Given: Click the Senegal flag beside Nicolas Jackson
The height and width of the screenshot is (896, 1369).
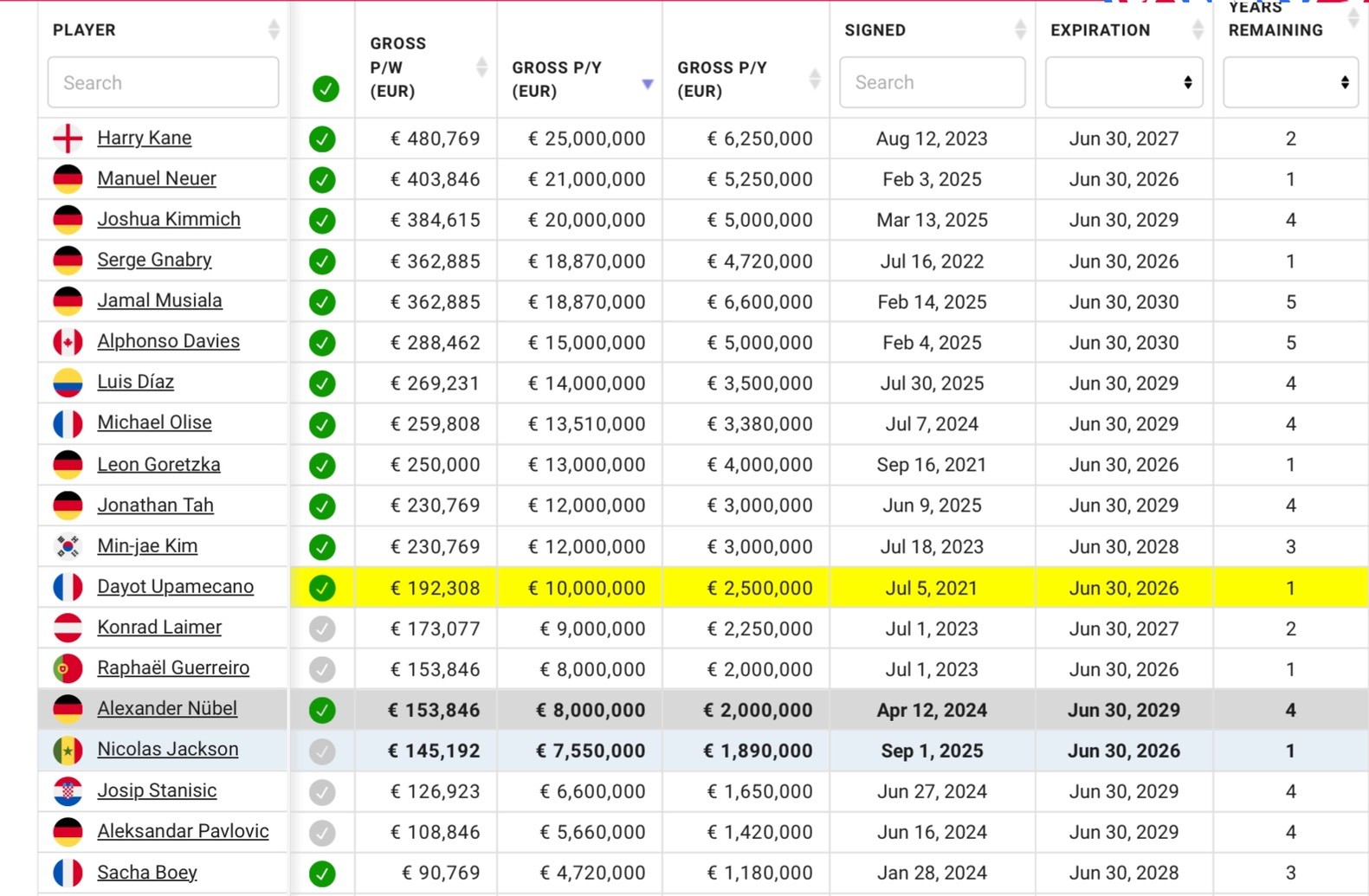Looking at the screenshot, I should pyautogui.click(x=68, y=750).
